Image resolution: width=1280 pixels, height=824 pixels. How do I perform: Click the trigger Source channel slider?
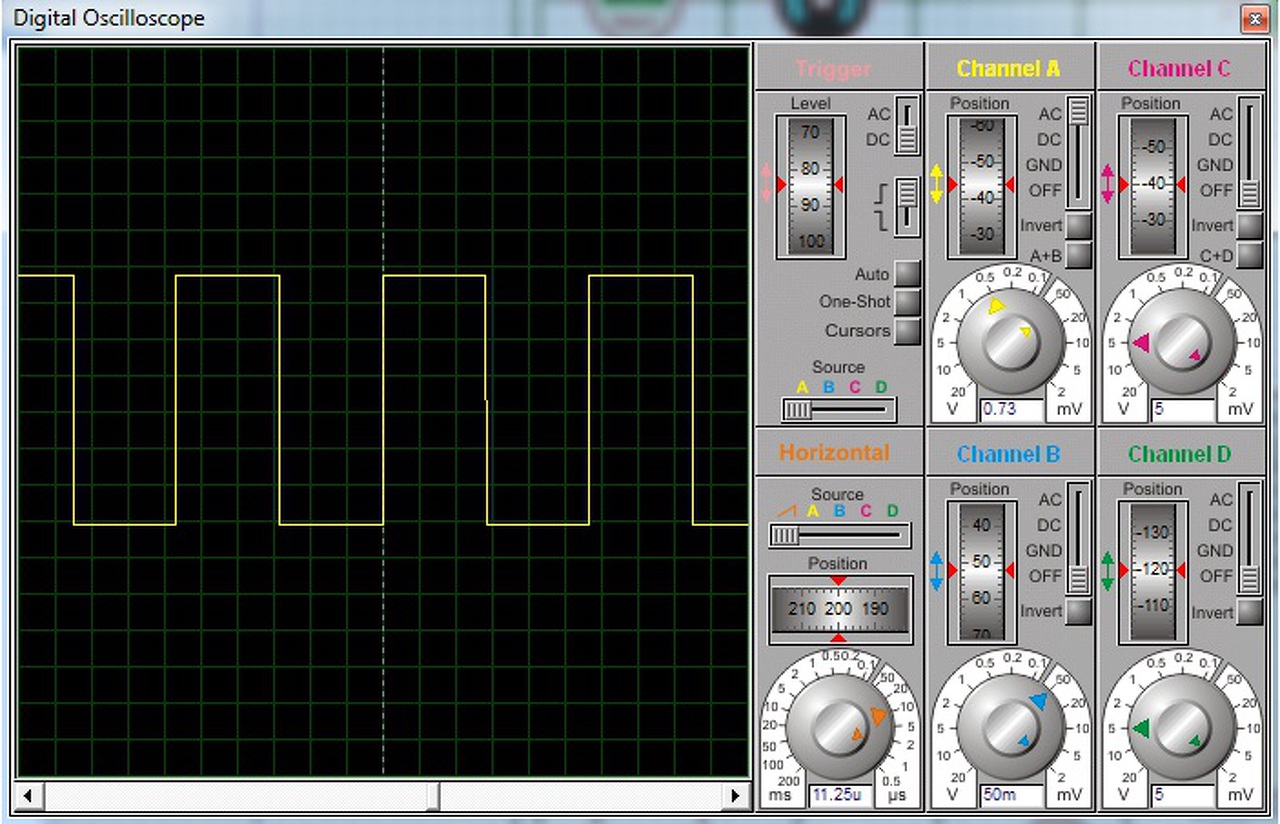839,409
